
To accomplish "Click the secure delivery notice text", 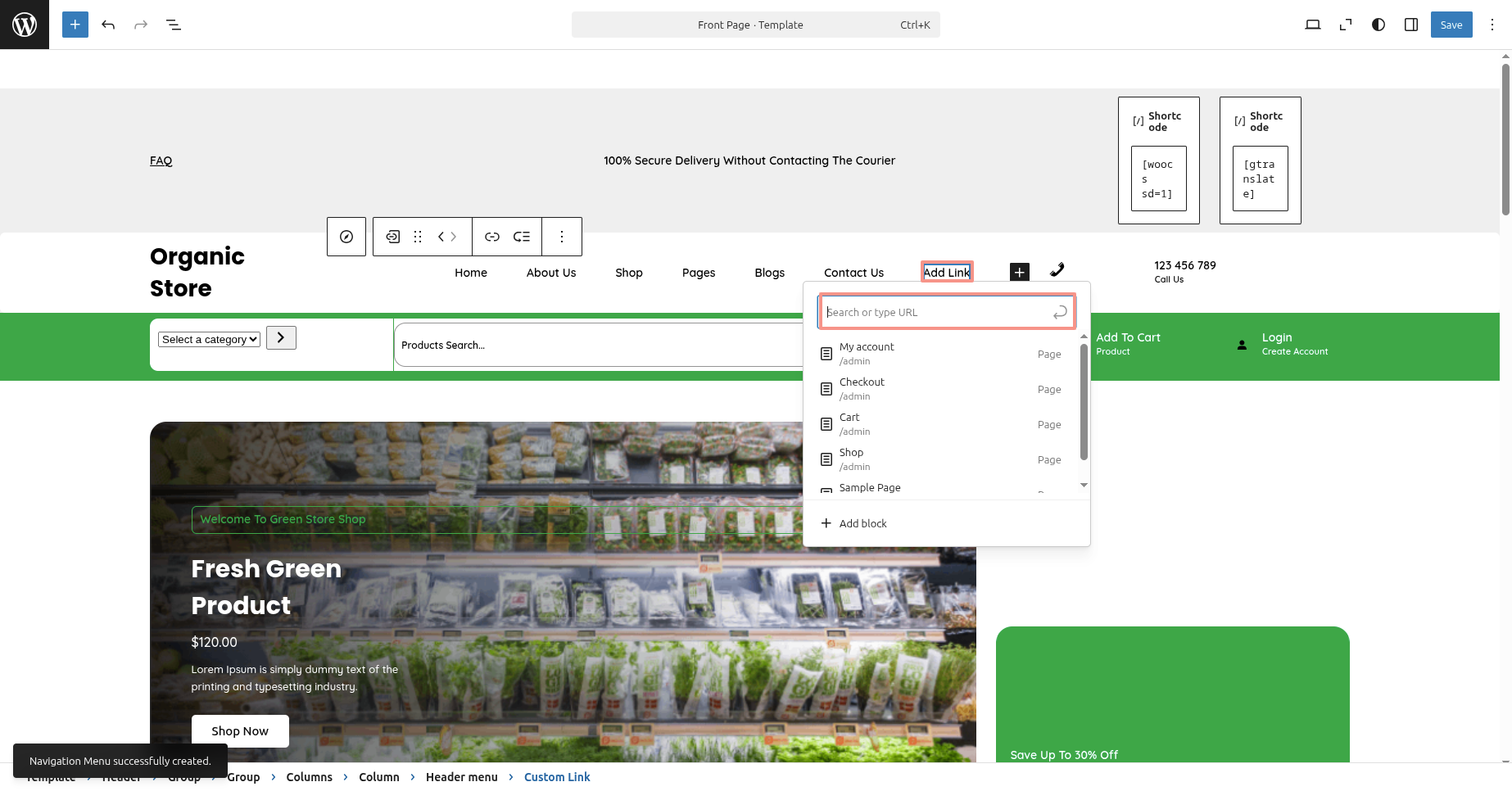I will pyautogui.click(x=749, y=160).
